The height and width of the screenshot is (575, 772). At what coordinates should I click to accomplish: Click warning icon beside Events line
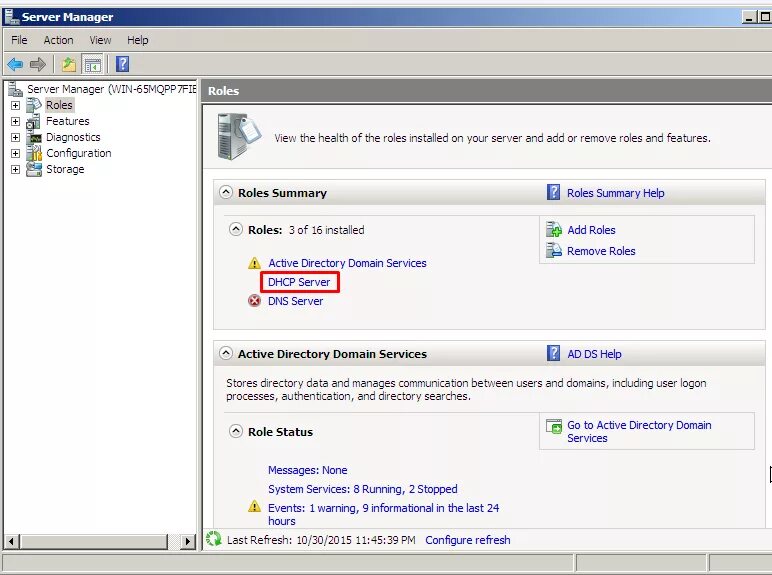click(254, 506)
